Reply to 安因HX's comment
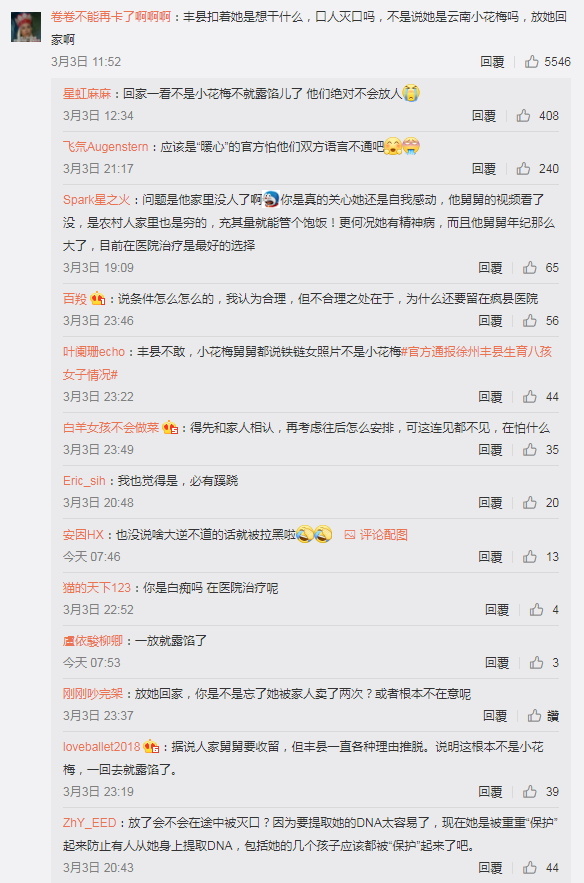This screenshot has height=883, width=584. click(490, 556)
